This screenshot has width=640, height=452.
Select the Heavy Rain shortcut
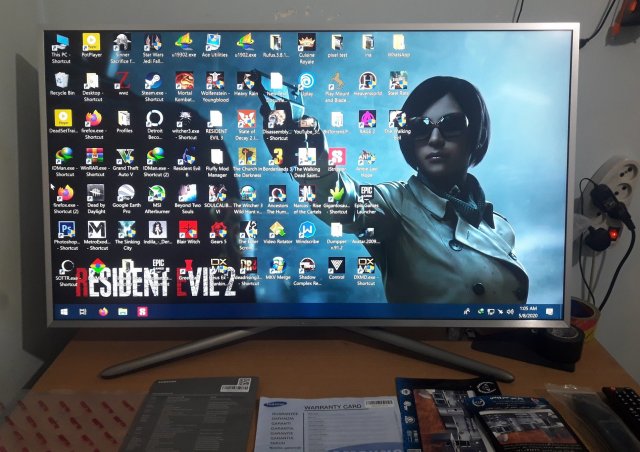245,80
